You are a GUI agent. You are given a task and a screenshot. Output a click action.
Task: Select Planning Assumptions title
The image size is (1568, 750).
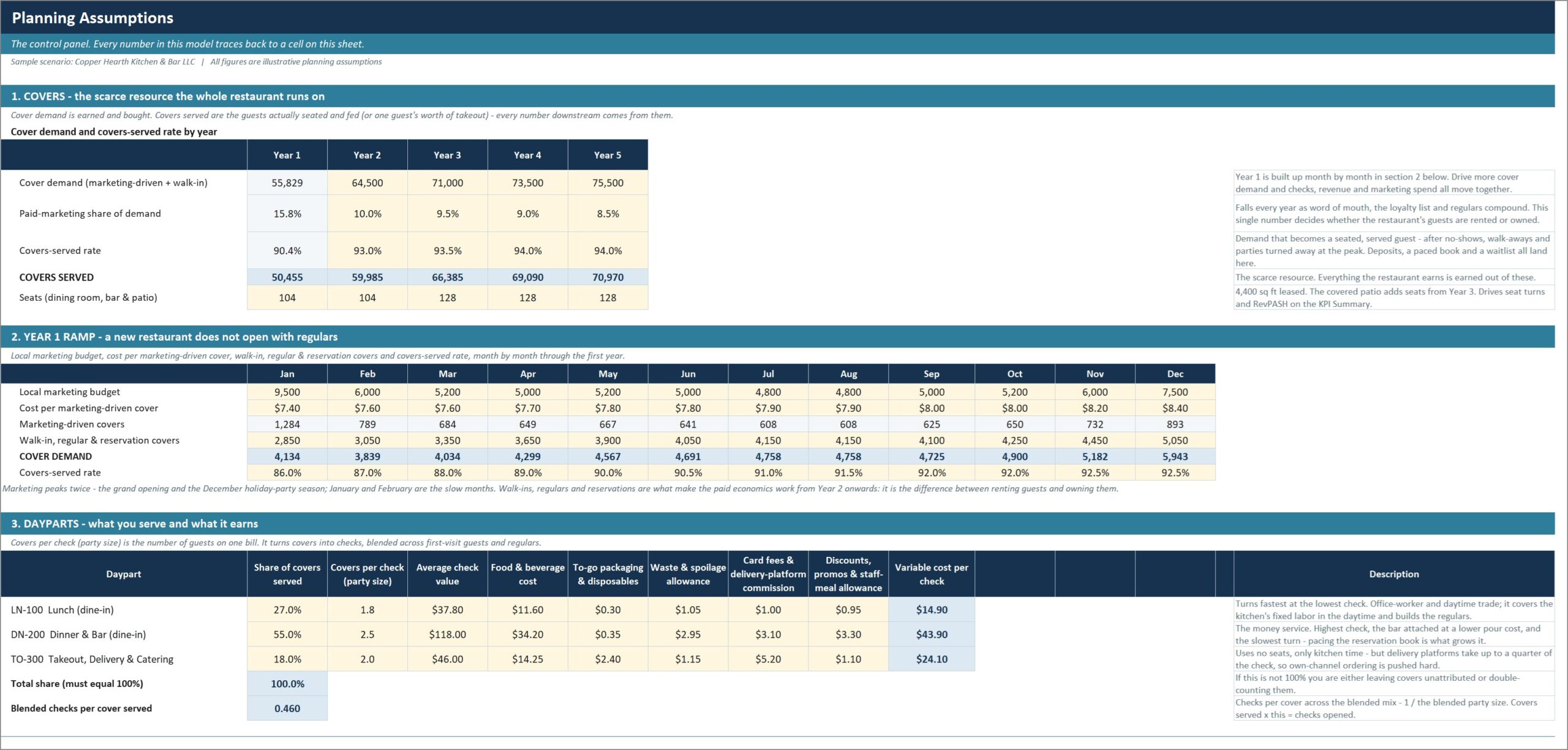pos(92,18)
